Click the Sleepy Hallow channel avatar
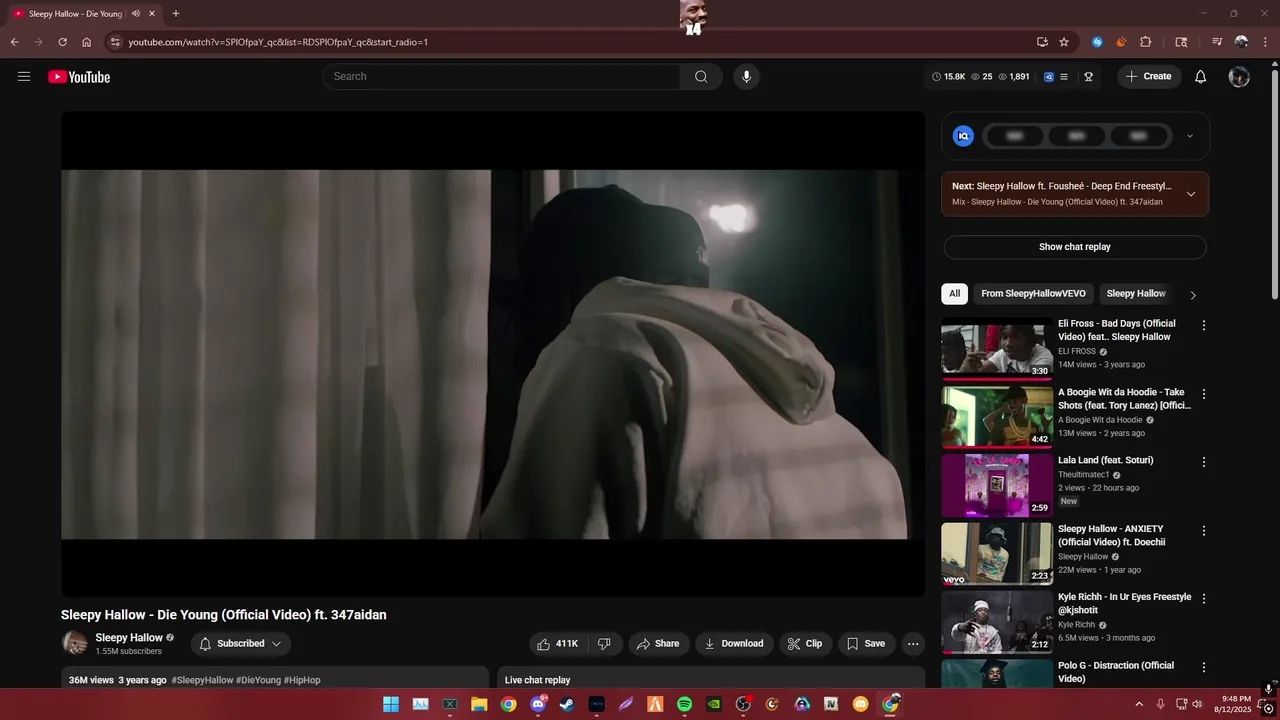Viewport: 1280px width, 720px height. click(x=75, y=643)
